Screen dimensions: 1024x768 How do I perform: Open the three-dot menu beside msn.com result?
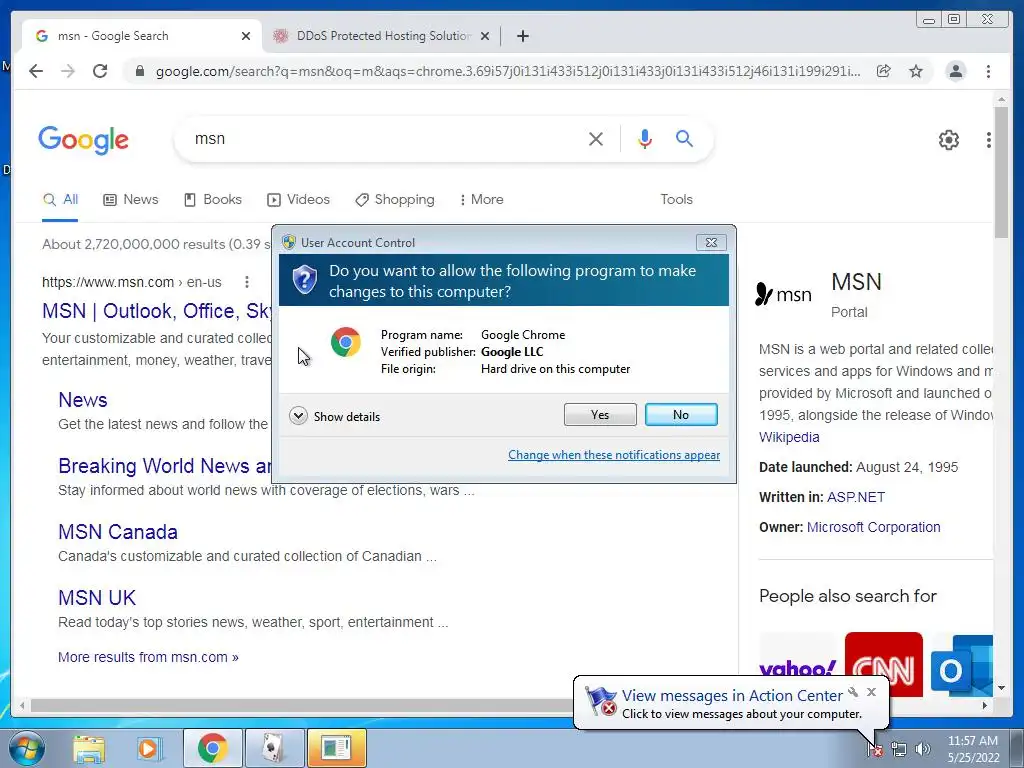(x=246, y=281)
